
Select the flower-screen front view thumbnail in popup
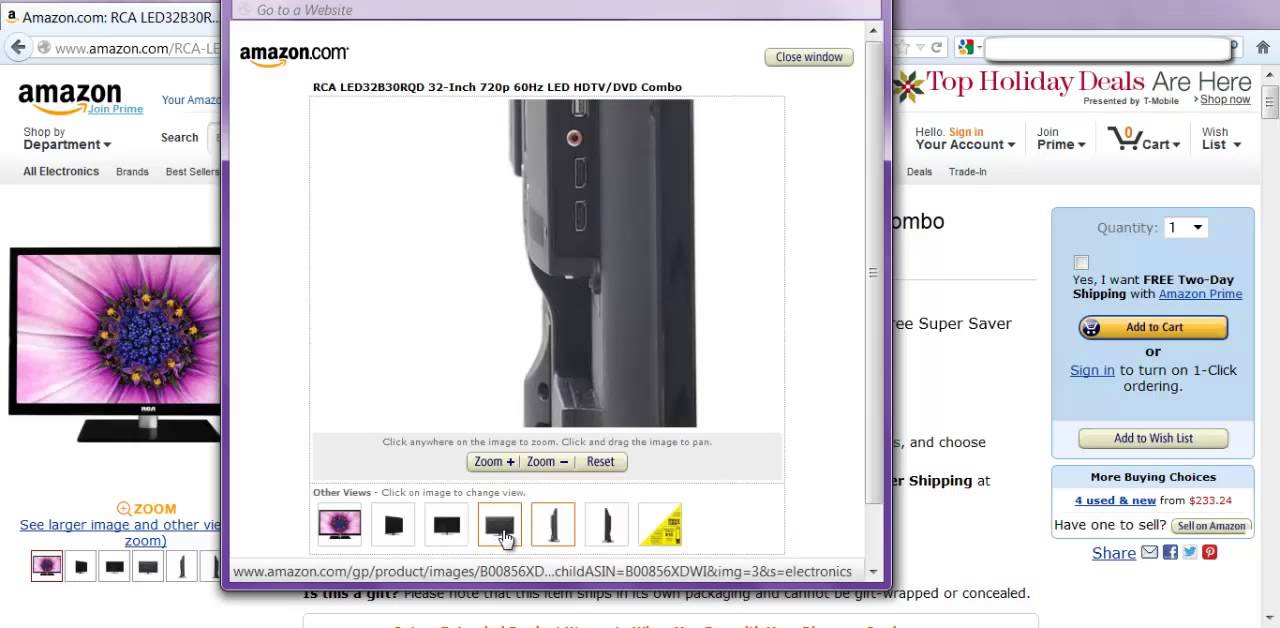coord(340,524)
